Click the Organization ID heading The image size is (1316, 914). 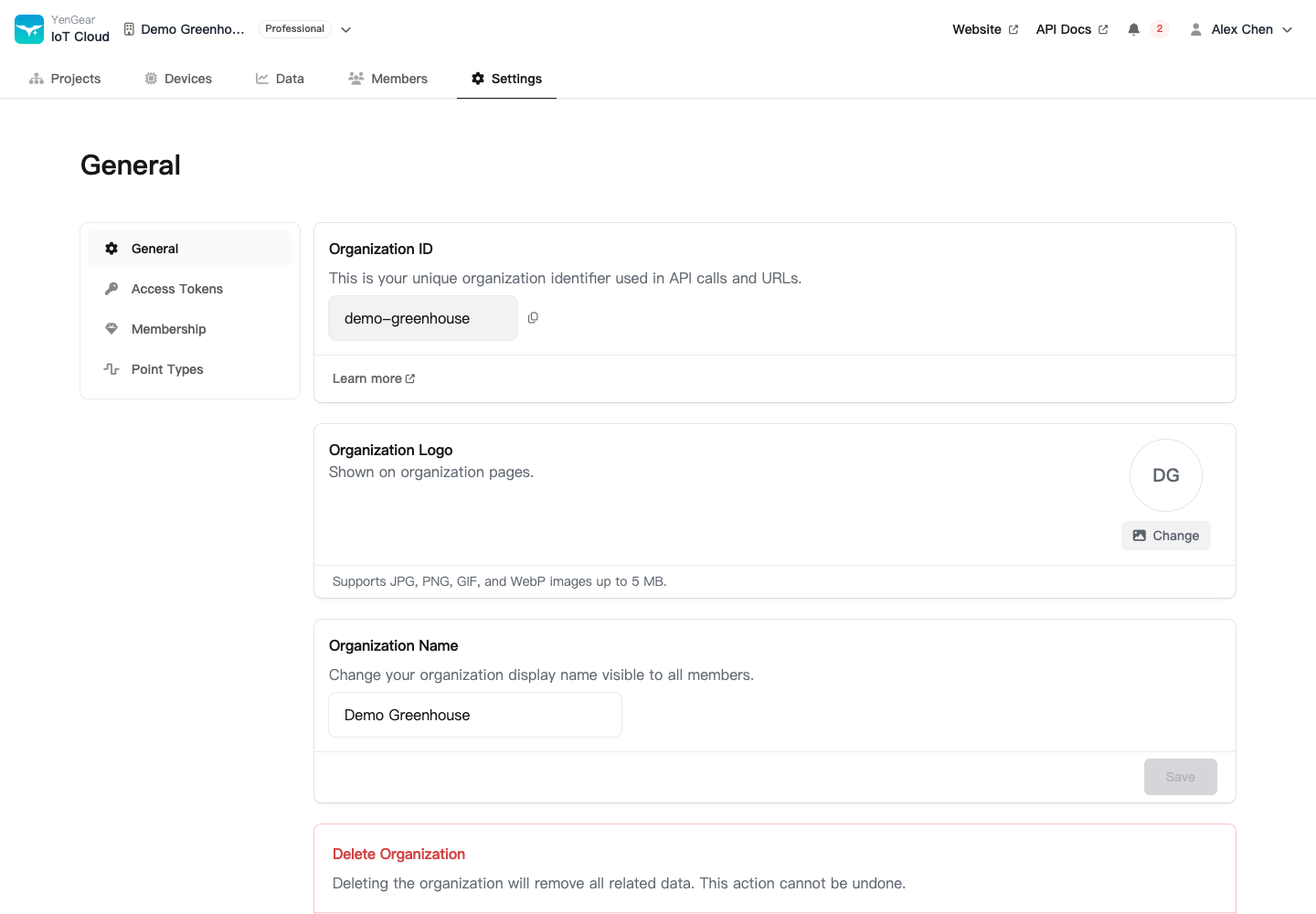(x=381, y=249)
